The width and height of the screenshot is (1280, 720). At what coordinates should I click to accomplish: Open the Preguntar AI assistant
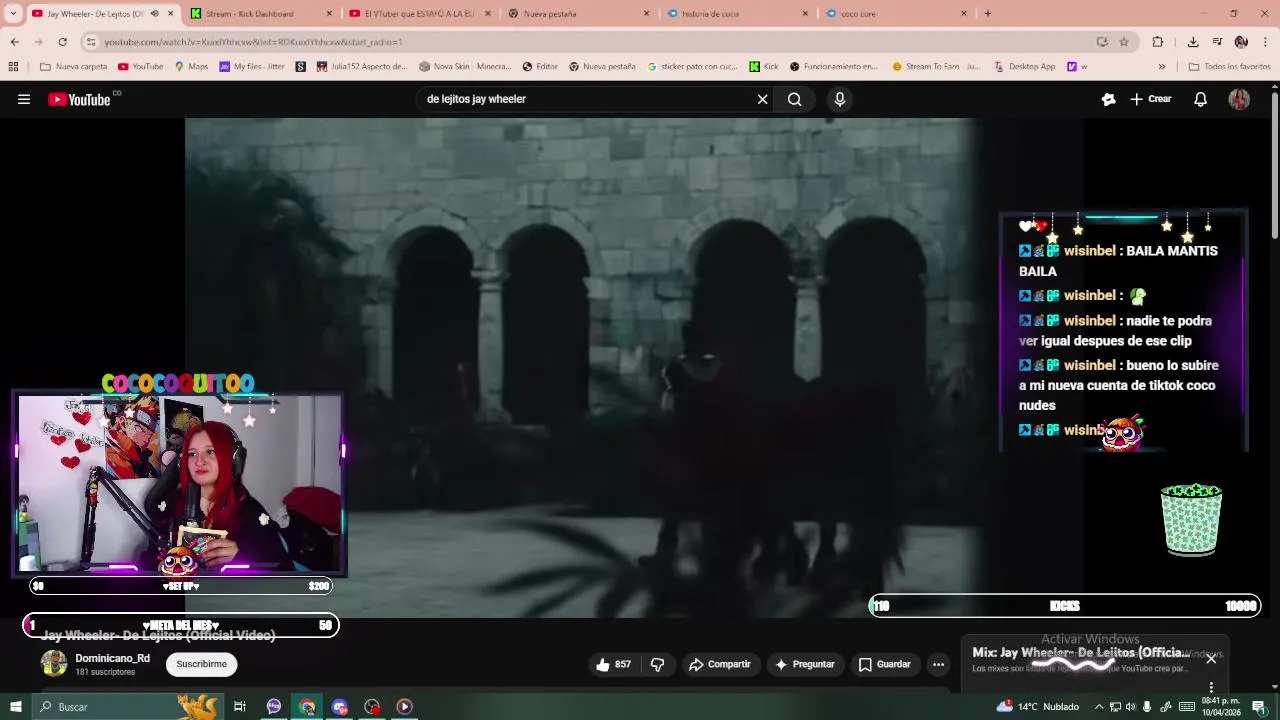[805, 664]
